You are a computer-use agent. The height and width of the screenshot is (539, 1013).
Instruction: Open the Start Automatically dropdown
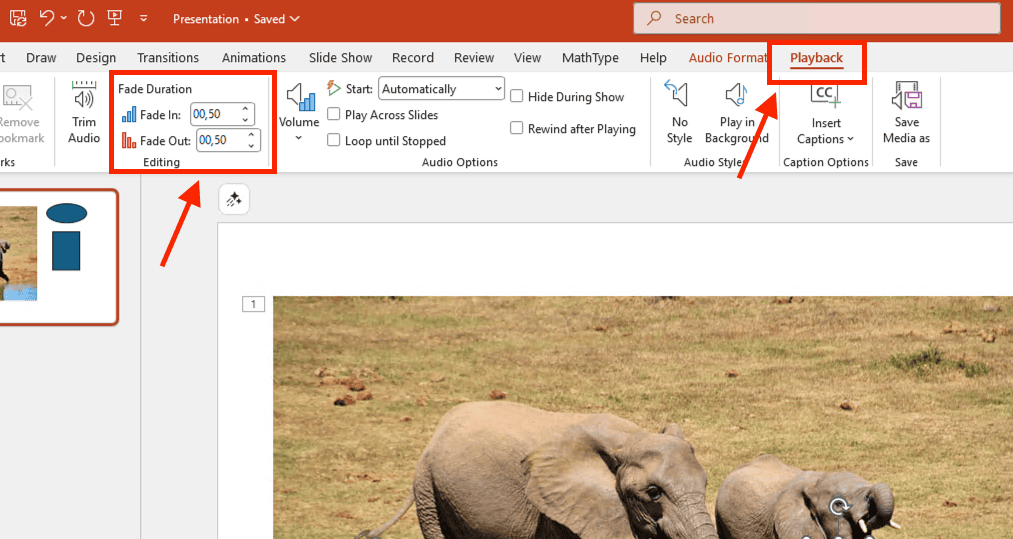(442, 89)
